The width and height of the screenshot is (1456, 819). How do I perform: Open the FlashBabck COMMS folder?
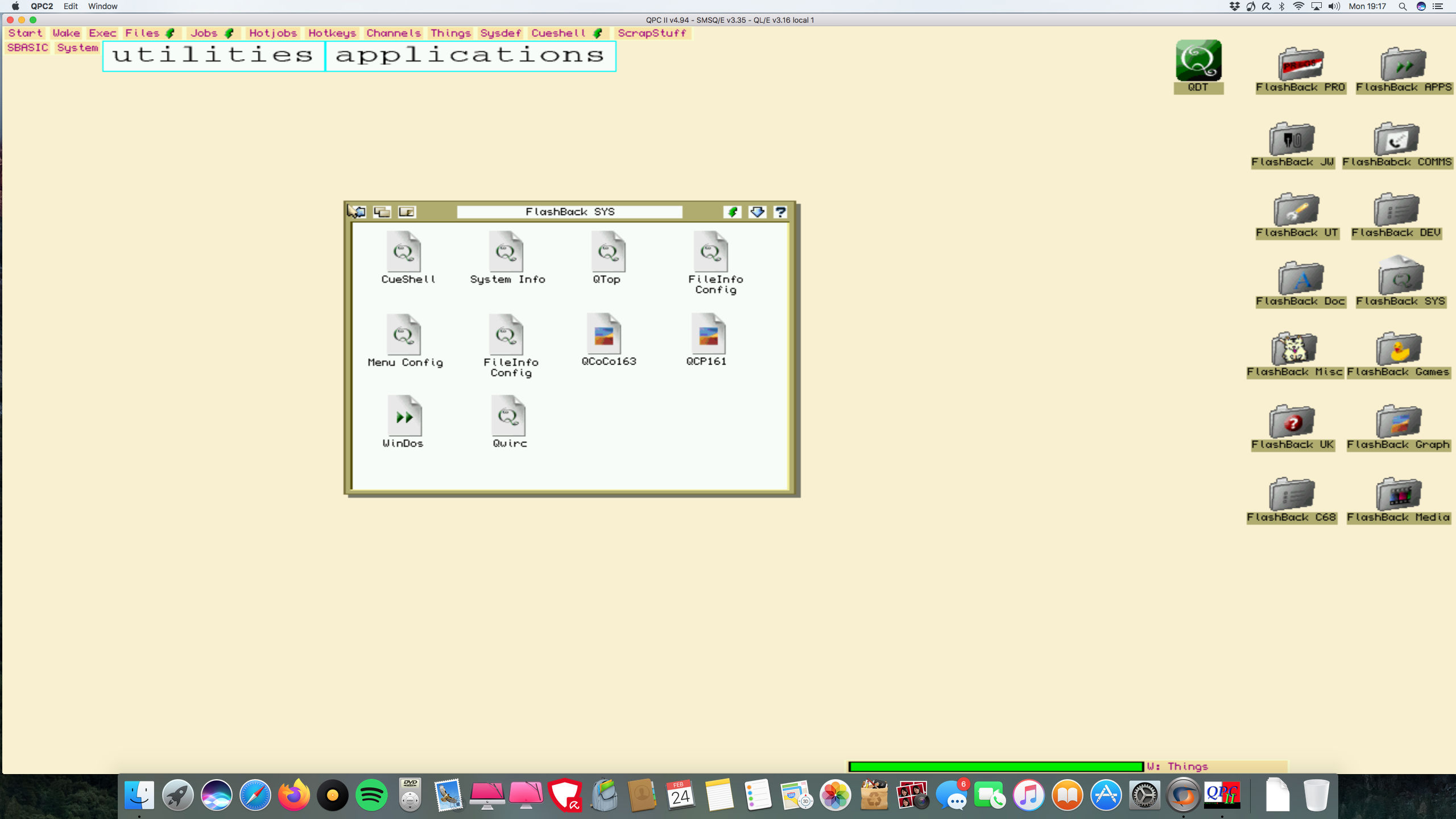click(1396, 139)
